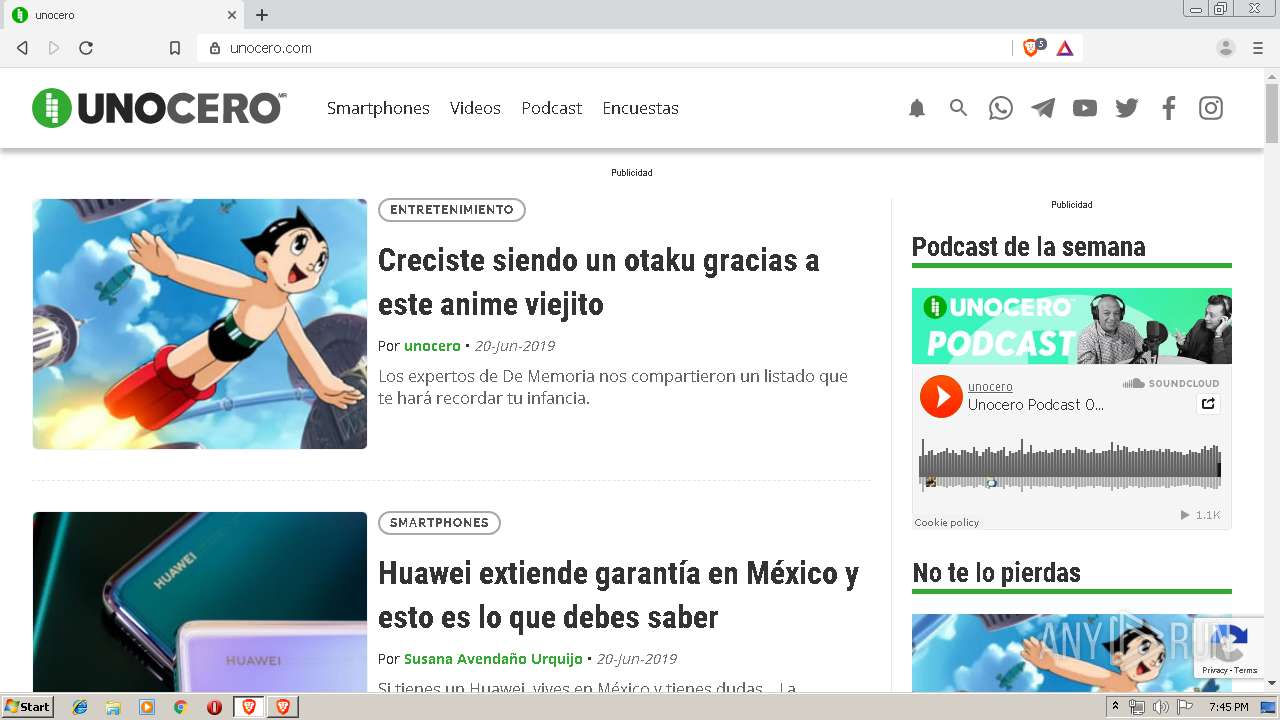The width and height of the screenshot is (1280, 720).
Task: Open author link Susana Avendaño Urquijo
Action: pyautogui.click(x=493, y=659)
